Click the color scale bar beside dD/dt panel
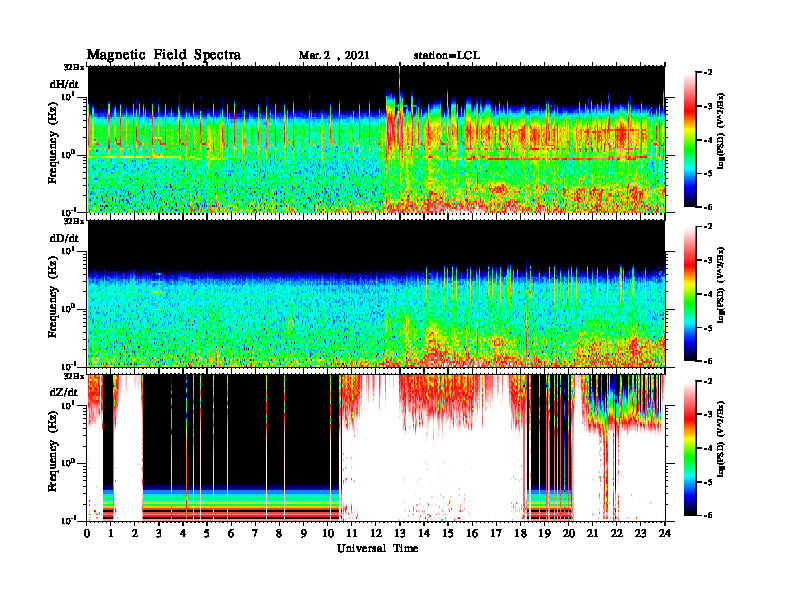This screenshot has width=792, height=612. point(690,294)
